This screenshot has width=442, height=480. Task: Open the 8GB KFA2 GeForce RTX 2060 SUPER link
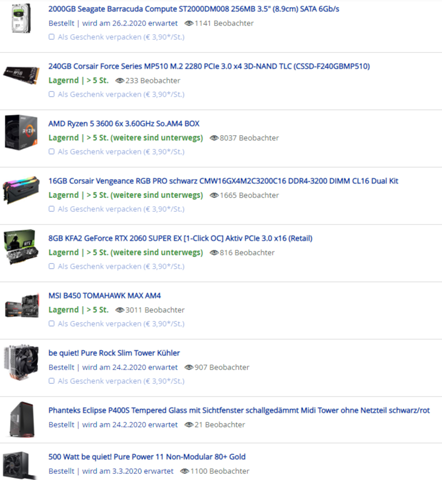[x=180, y=238]
